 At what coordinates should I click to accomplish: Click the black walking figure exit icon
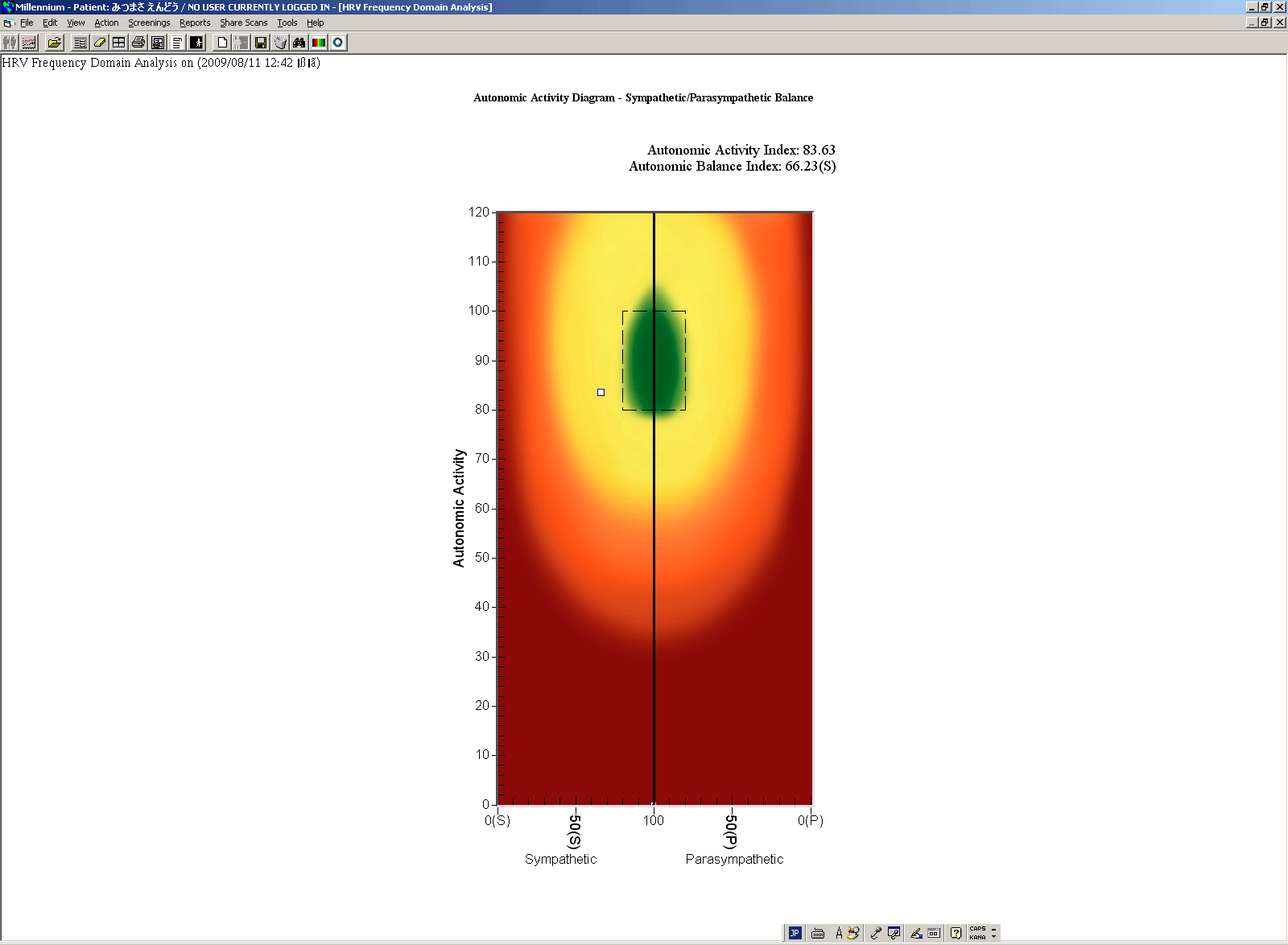pyautogui.click(x=196, y=43)
